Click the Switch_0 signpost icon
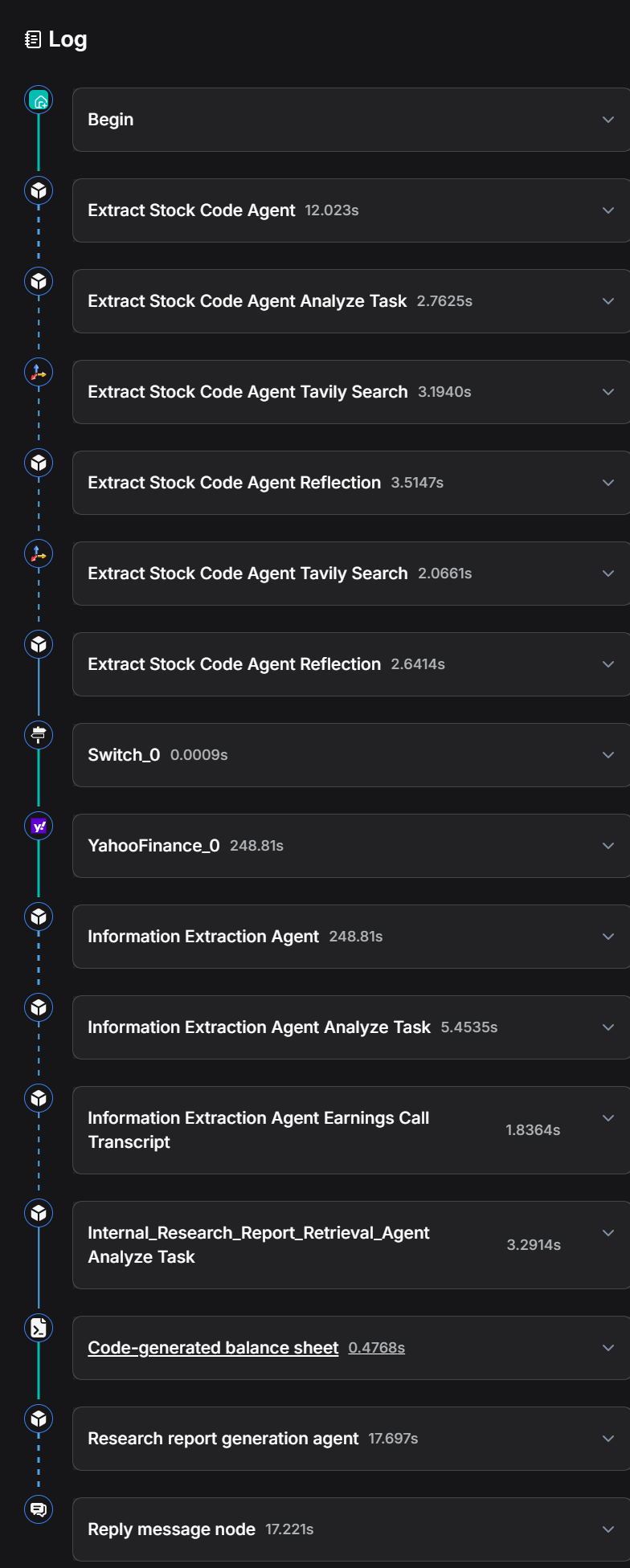This screenshot has width=630, height=1568. point(39,735)
